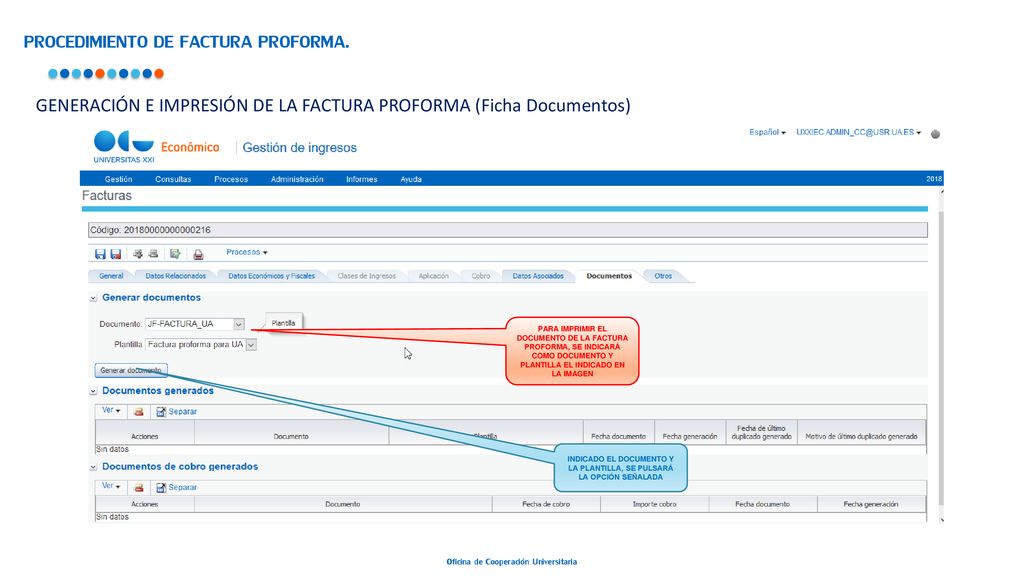The image size is (1024, 576).
Task: Click the Universitas XXI logo
Action: 124,146
